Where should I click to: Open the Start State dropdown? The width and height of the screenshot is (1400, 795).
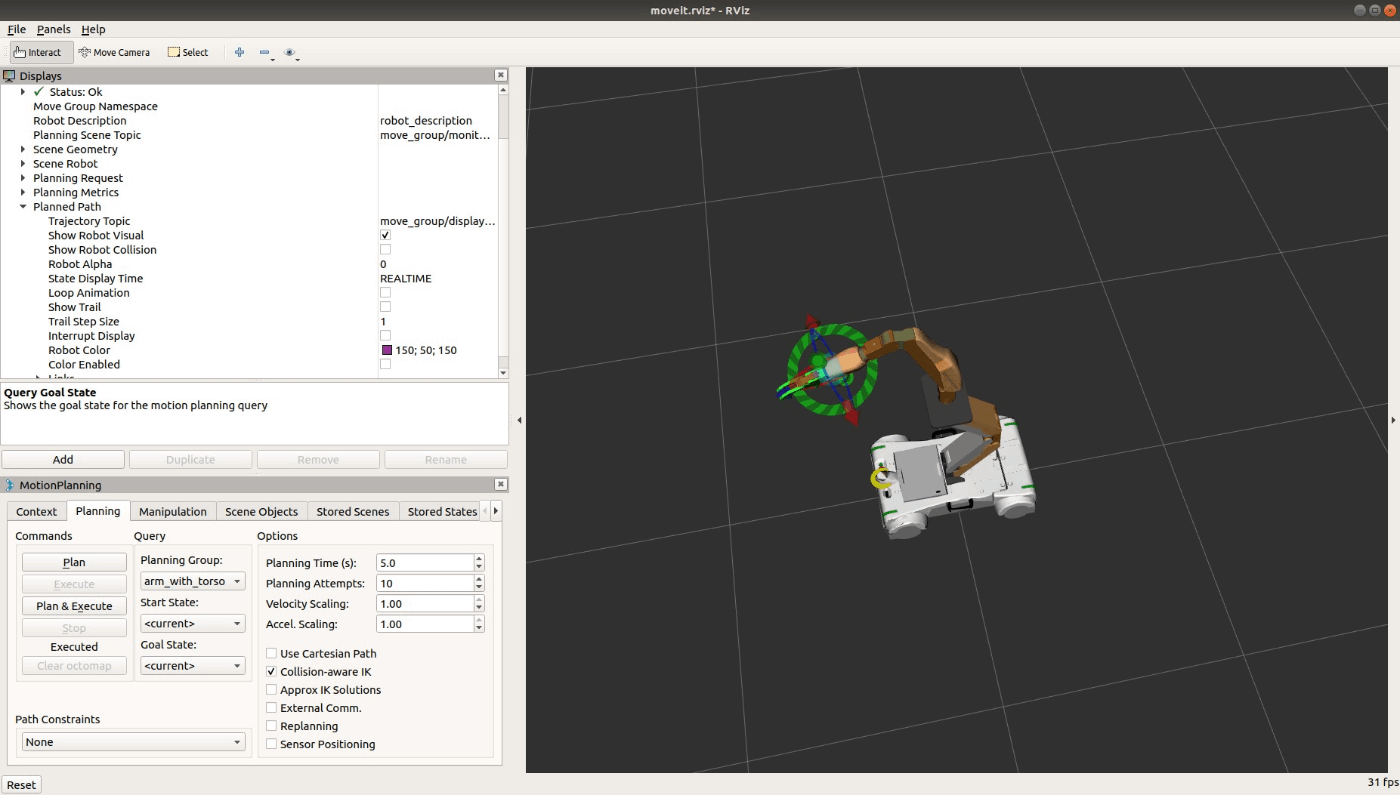coord(192,624)
